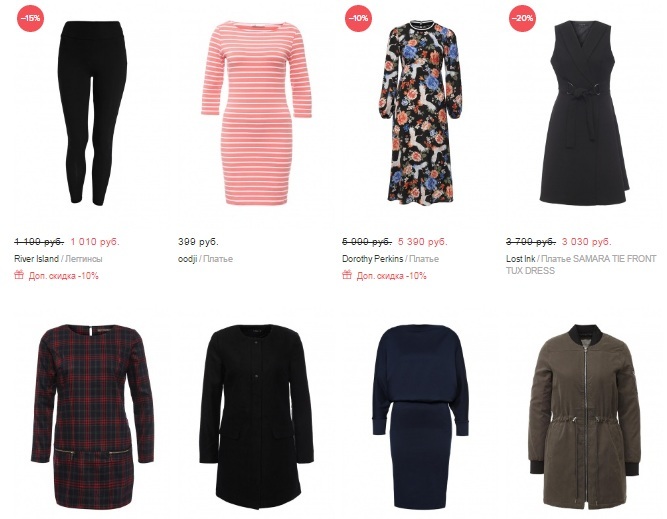Open the black Lost Ink tux dress image

pos(584,112)
